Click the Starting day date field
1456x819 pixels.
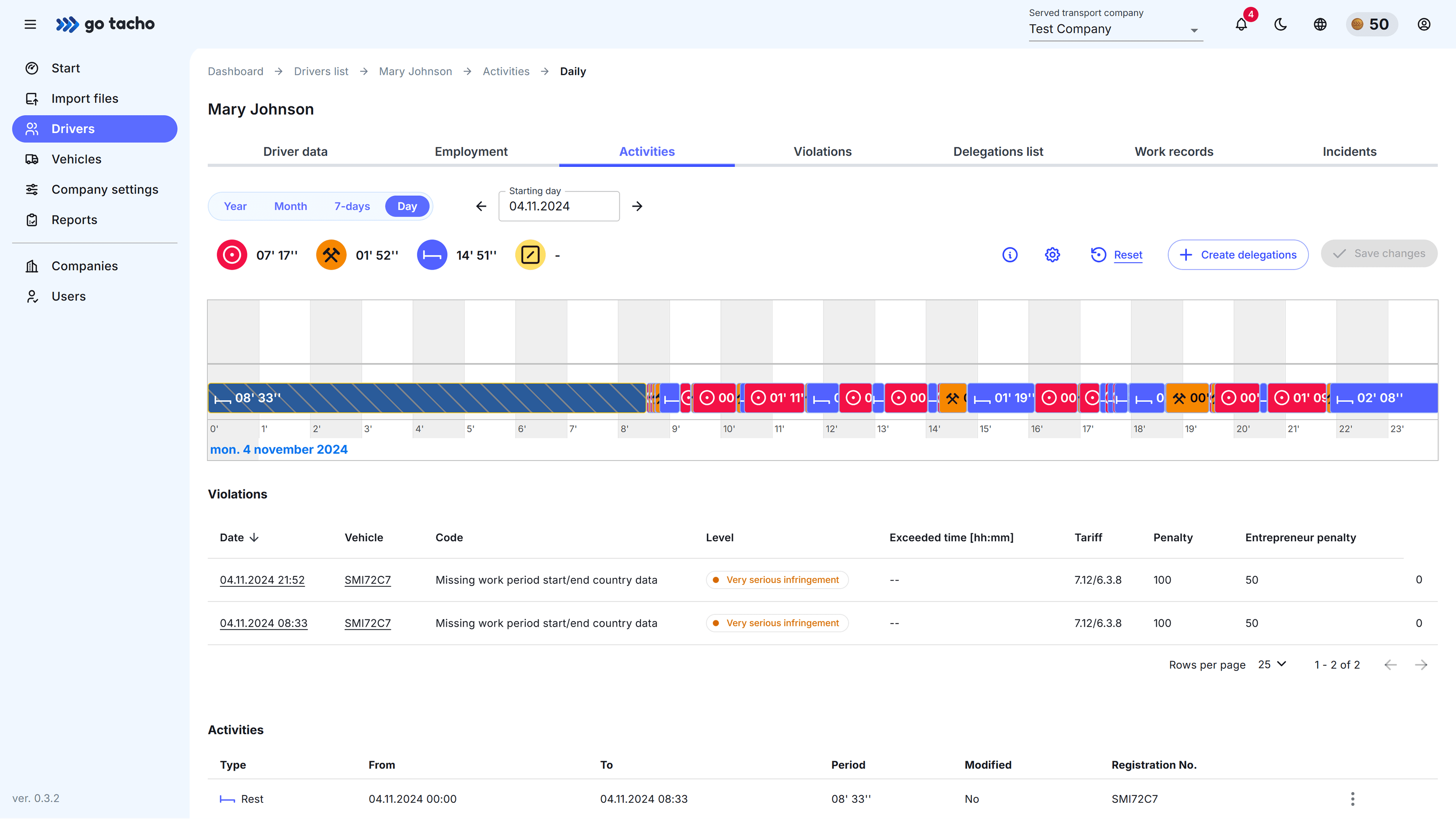click(x=559, y=206)
